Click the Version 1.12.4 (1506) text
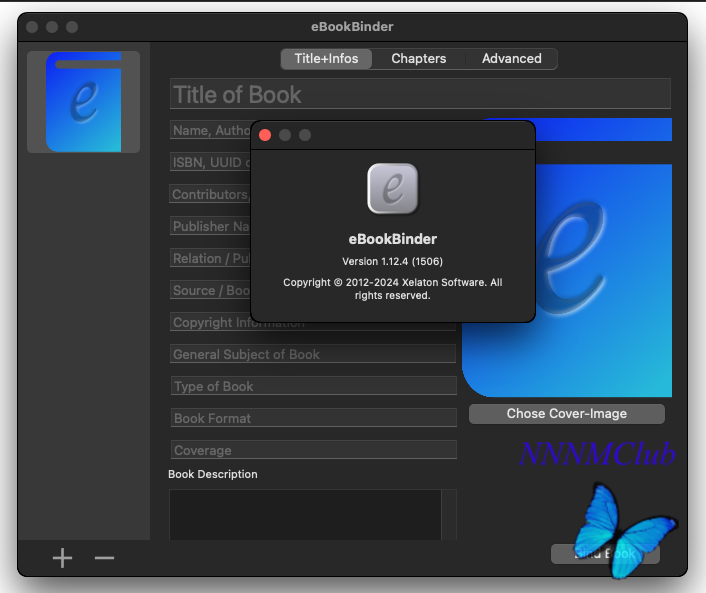Screen dimensions: 706x593 pos(393,262)
